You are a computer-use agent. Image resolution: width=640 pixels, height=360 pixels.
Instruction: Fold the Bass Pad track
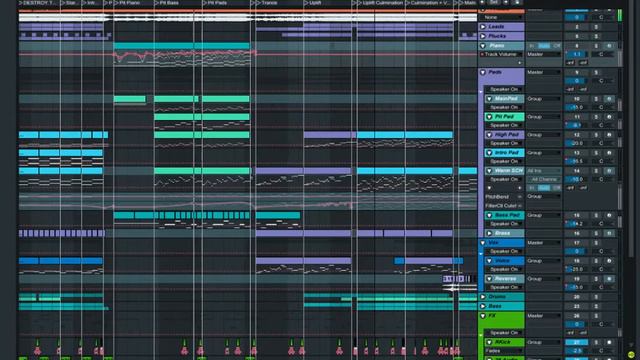click(489, 215)
